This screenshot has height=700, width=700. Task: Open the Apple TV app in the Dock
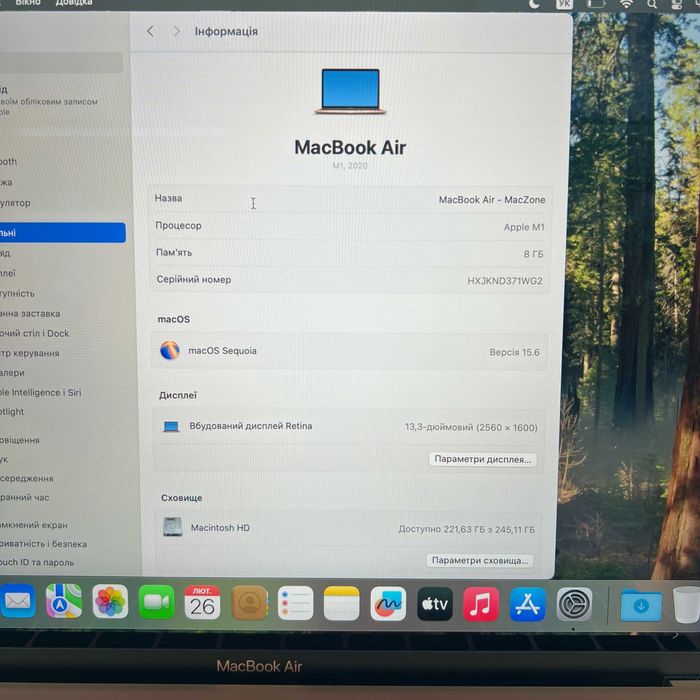(435, 604)
